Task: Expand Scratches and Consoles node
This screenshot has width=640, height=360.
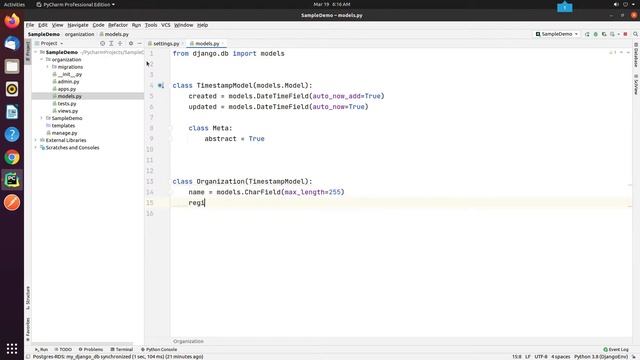Action: click(x=36, y=148)
